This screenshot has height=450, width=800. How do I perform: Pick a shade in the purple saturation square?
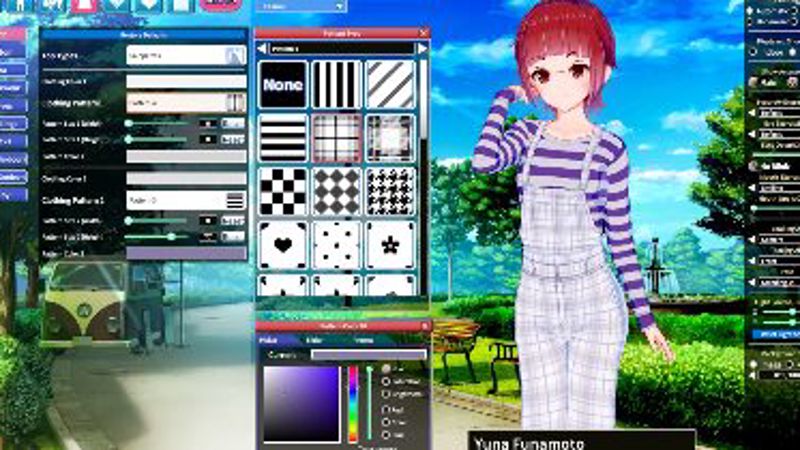point(301,404)
